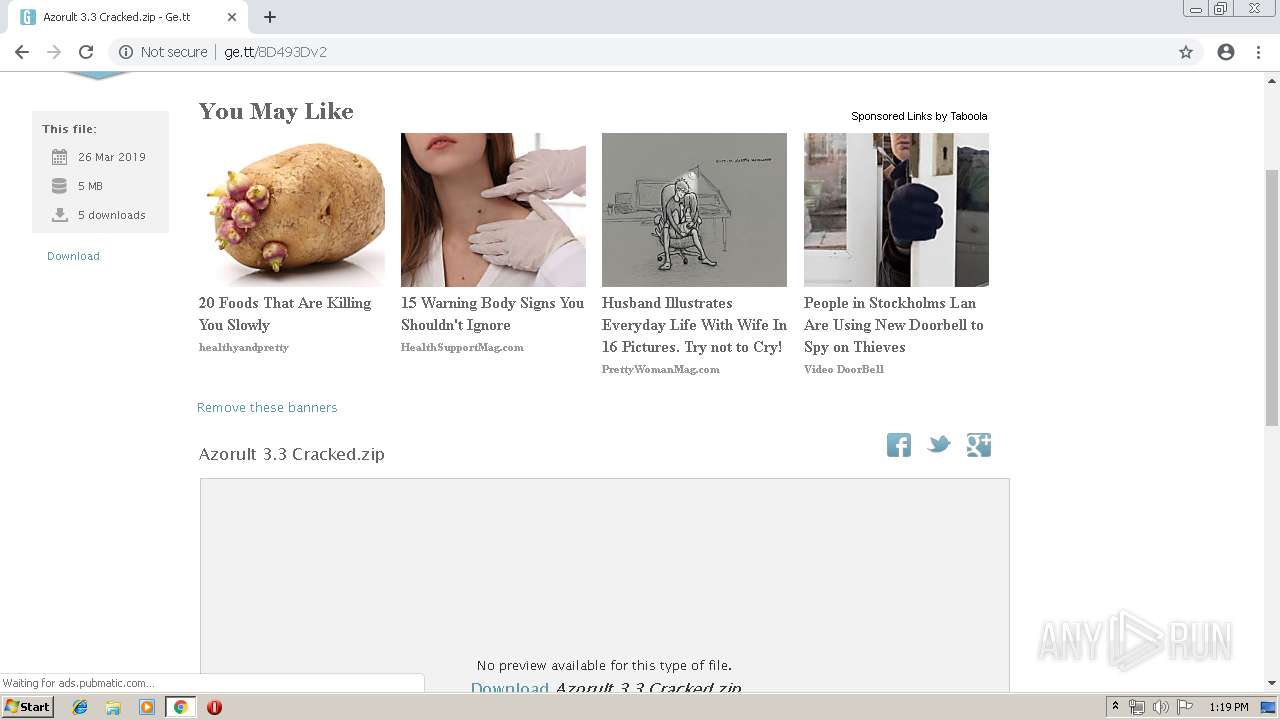
Task: Click the Video DoorBell source label
Action: 844,369
